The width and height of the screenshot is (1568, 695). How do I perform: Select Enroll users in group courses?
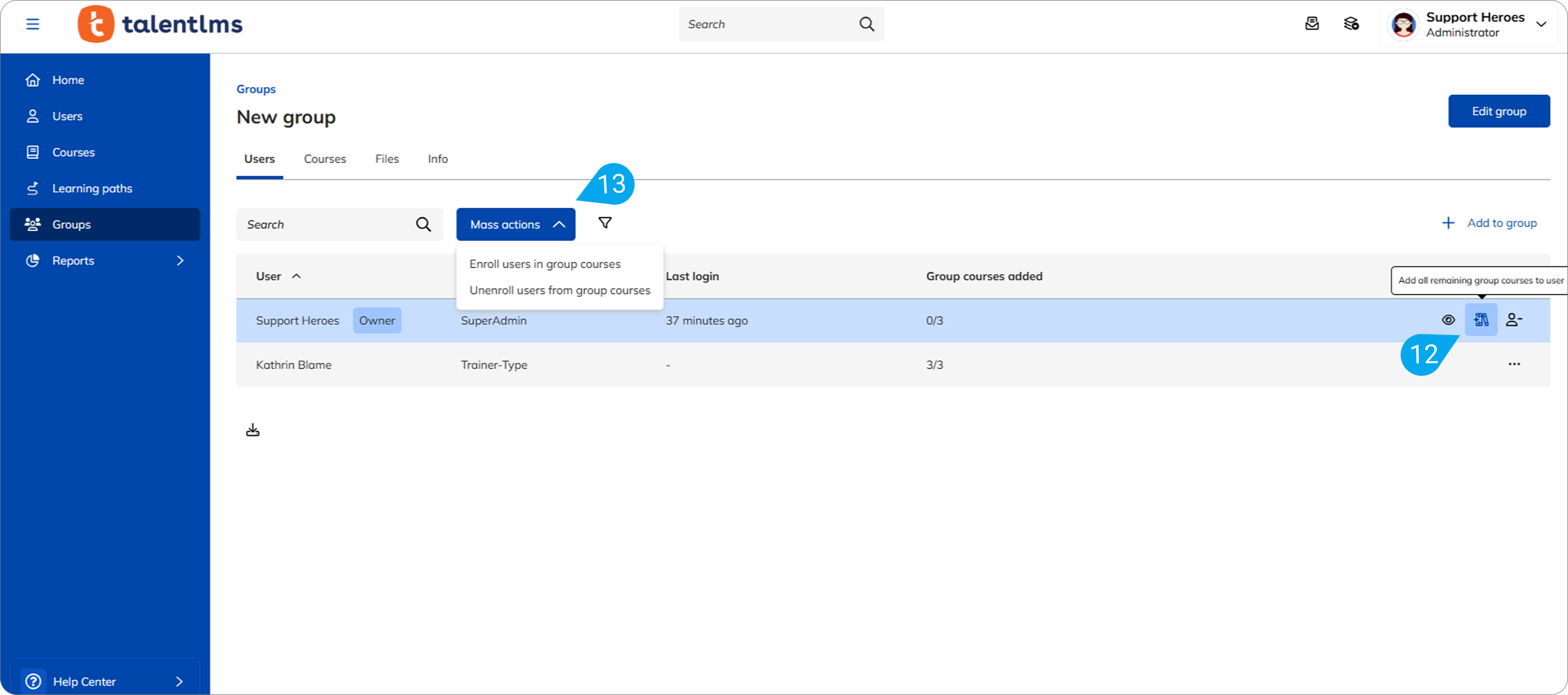point(545,264)
